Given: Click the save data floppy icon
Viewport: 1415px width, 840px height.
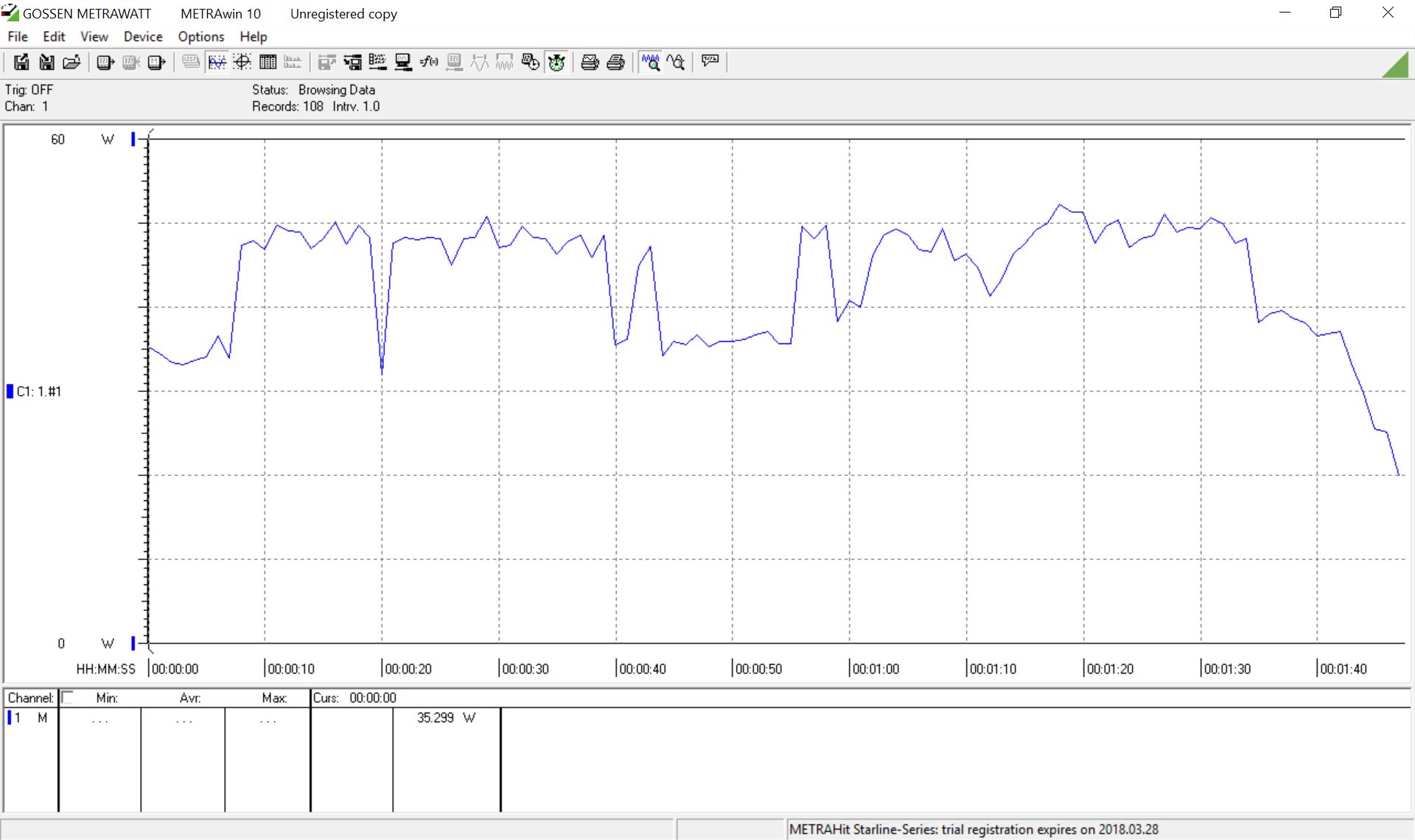Looking at the screenshot, I should (x=46, y=62).
